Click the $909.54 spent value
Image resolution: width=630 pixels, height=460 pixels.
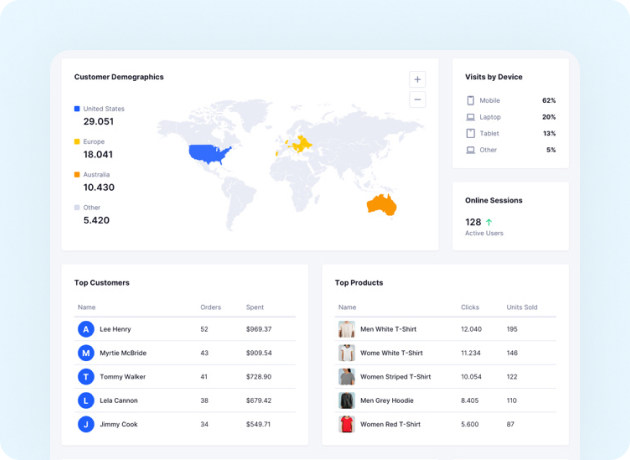coord(259,353)
